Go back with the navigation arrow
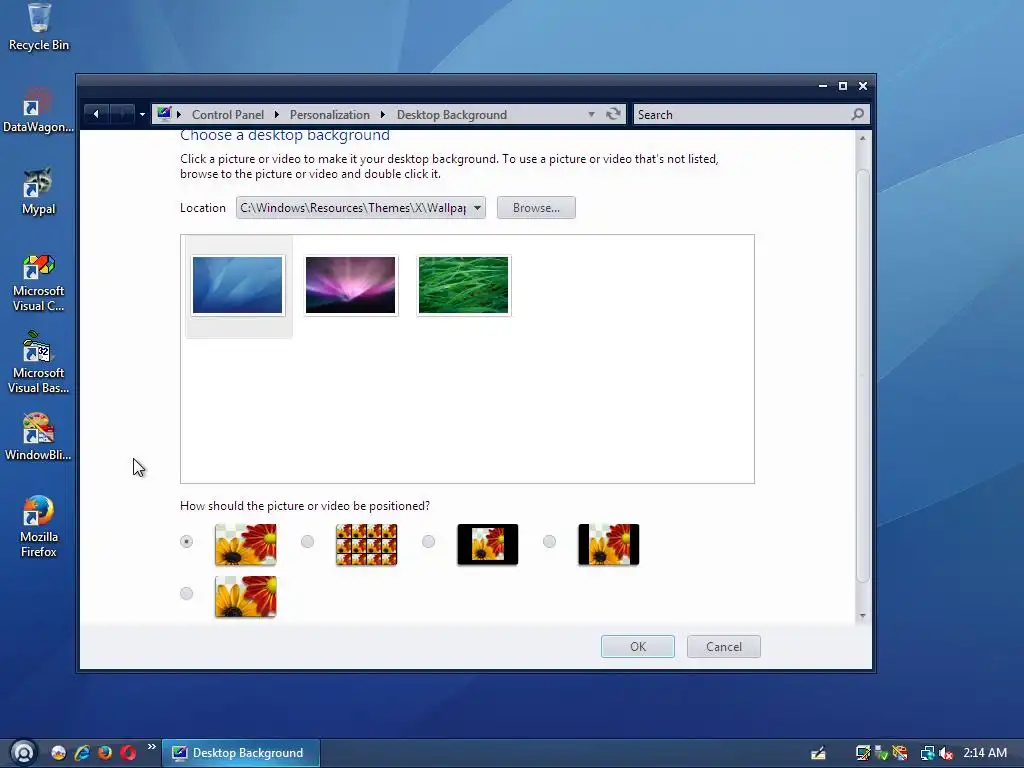The height and width of the screenshot is (768, 1024). click(x=96, y=114)
